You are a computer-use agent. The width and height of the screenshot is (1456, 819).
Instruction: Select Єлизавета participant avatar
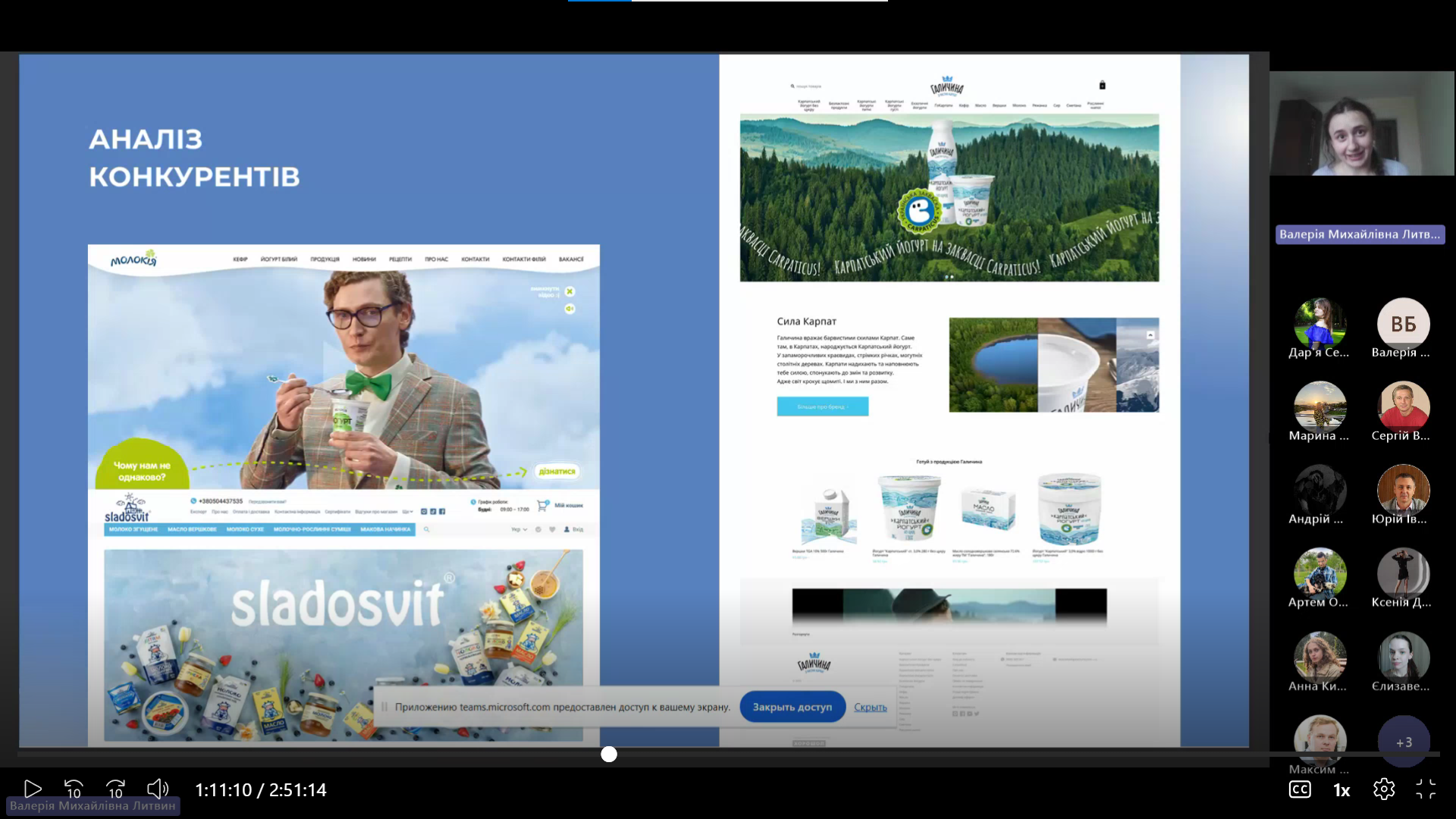point(1404,657)
